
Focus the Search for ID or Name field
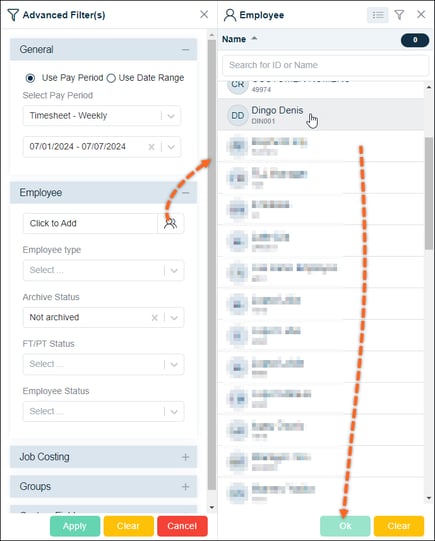pos(325,65)
